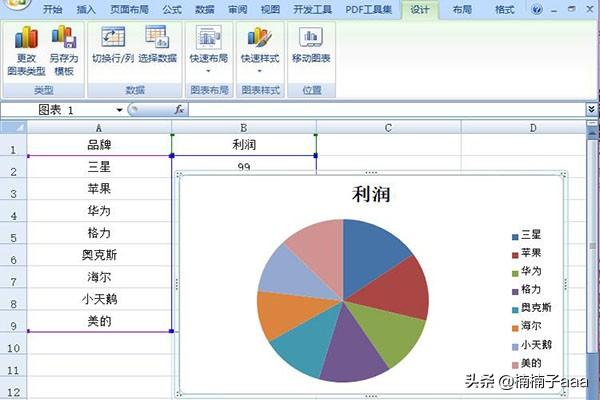Click cell containing 小天鹅
The image size is (600, 400).
tap(99, 299)
